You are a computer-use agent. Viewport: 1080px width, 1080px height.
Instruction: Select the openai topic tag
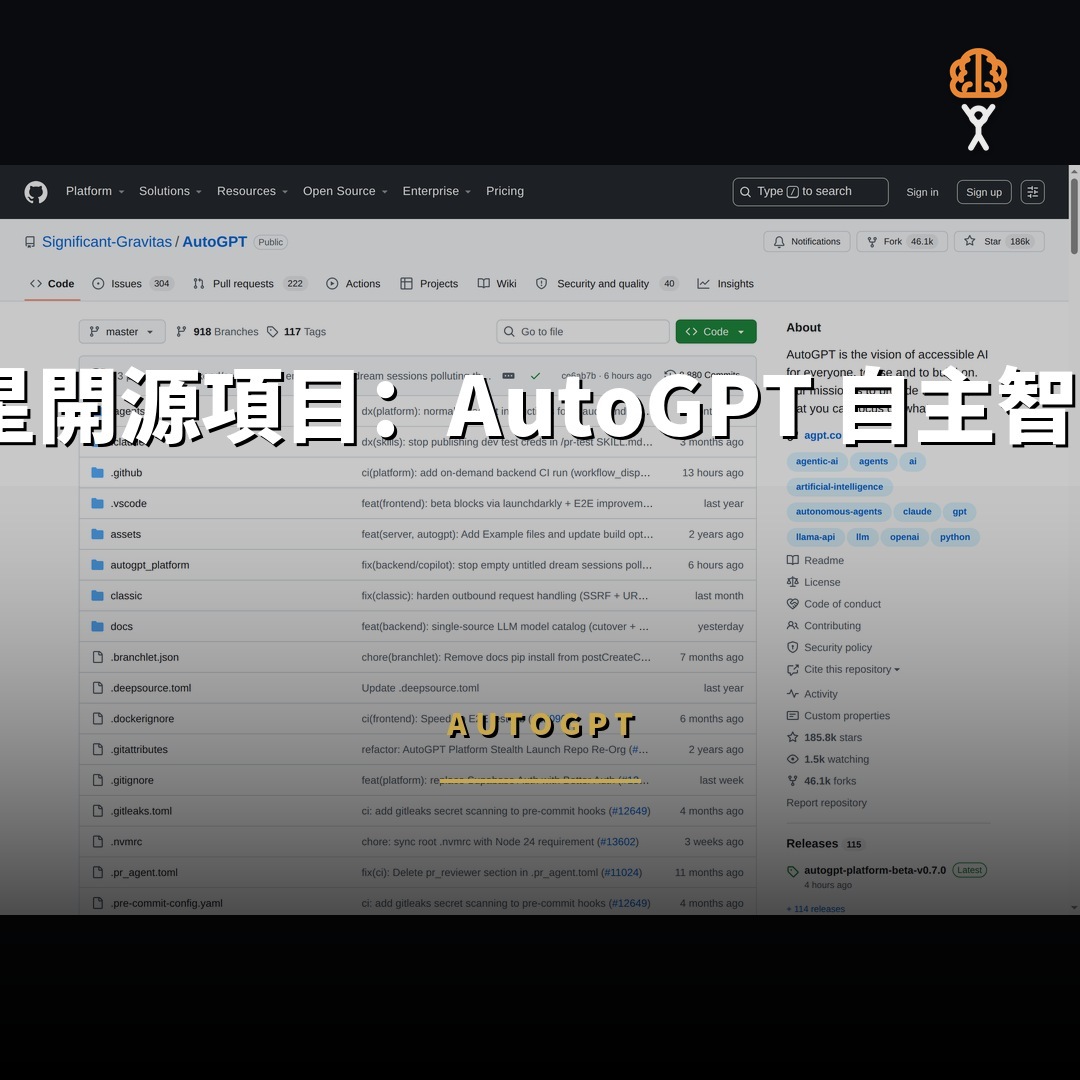click(904, 537)
